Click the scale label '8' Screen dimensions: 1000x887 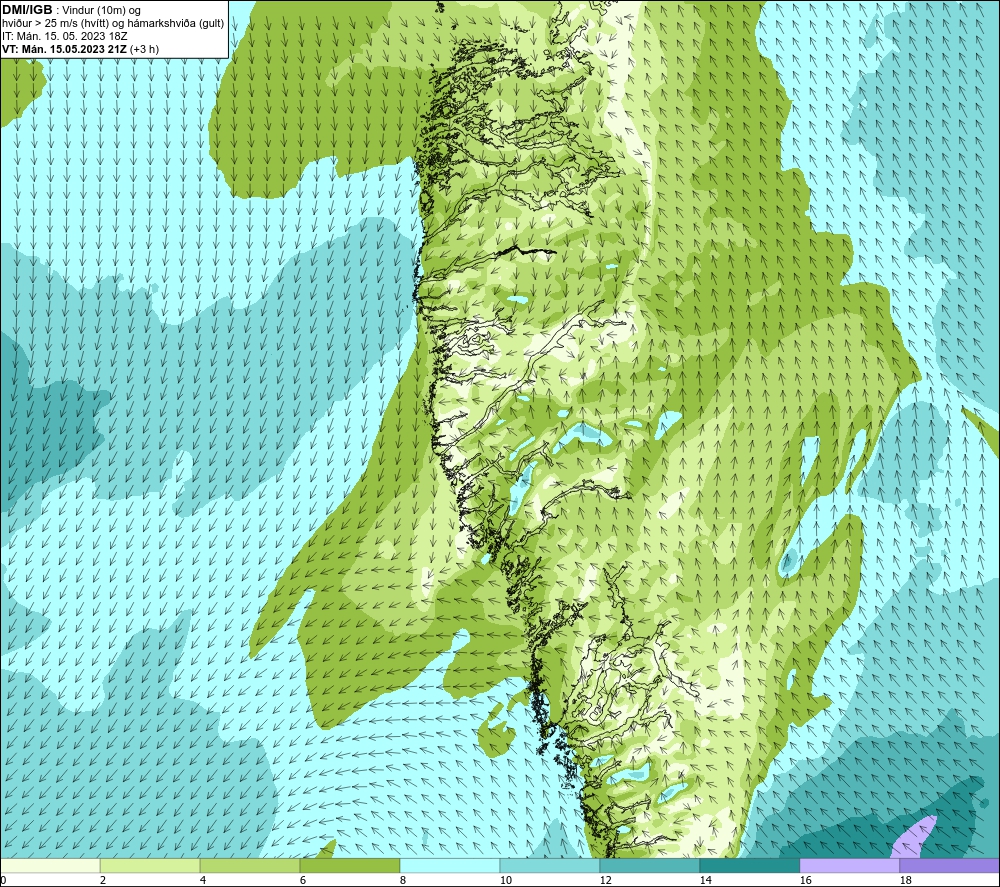[402, 881]
